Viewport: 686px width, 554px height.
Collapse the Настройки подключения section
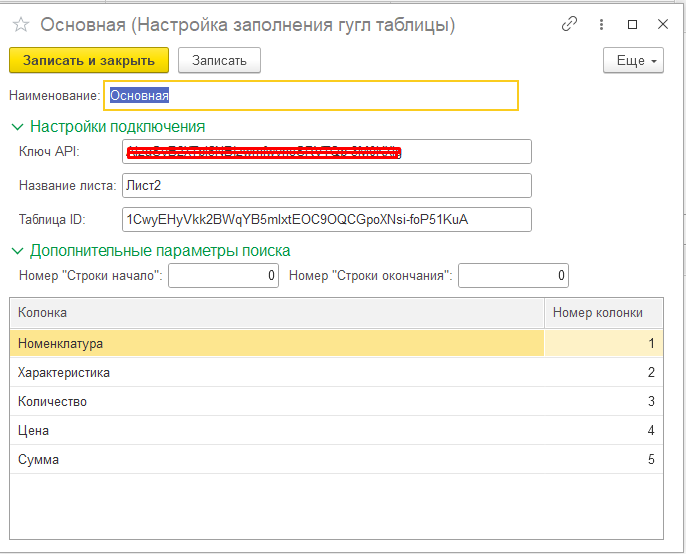point(17,127)
